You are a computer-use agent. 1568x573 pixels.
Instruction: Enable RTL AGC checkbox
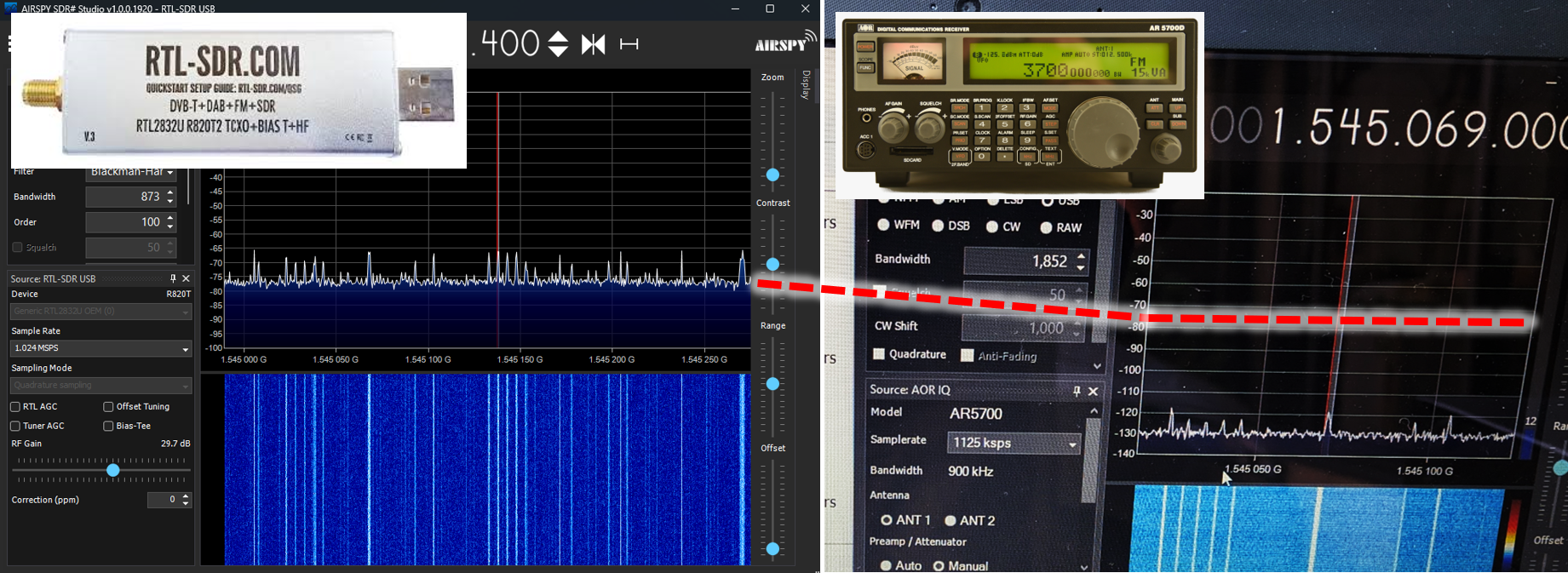pos(15,407)
